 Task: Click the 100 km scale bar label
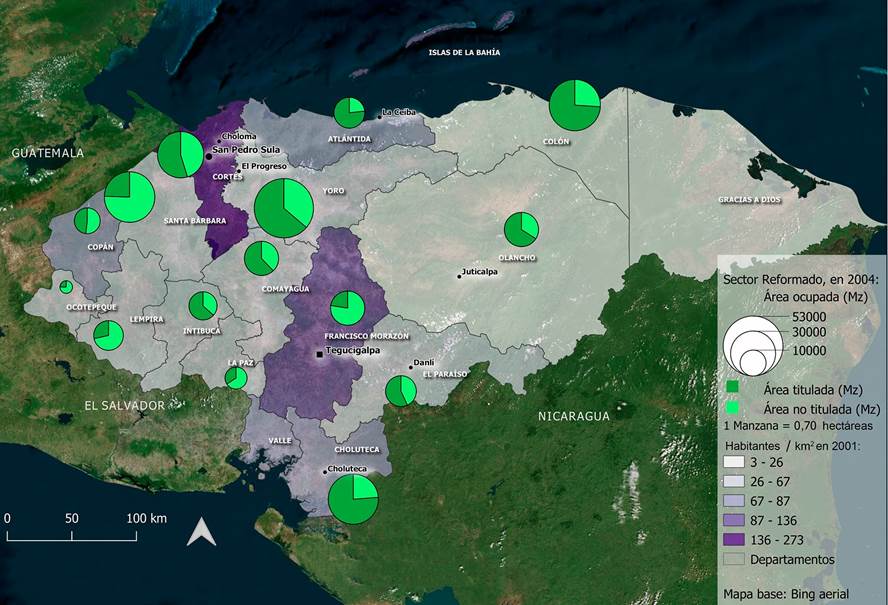[x=146, y=518]
